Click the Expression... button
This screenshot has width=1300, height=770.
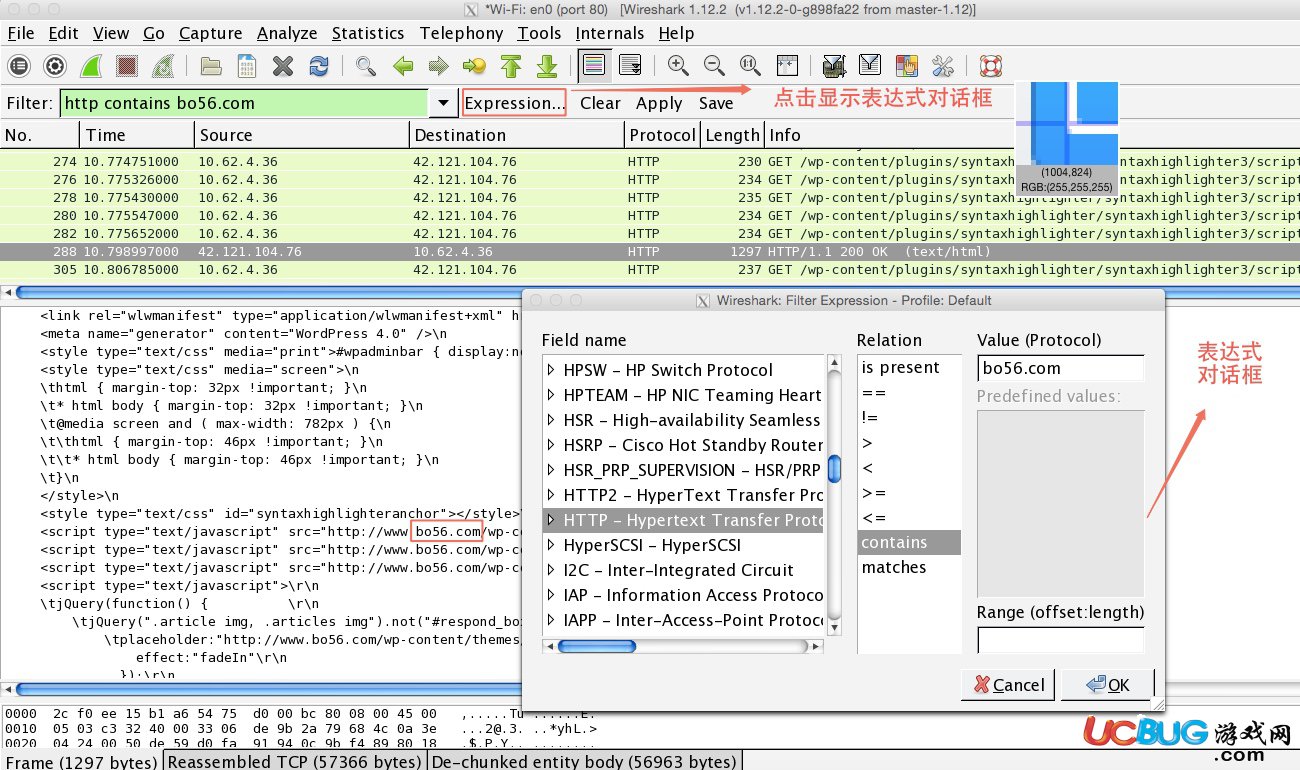coord(514,103)
